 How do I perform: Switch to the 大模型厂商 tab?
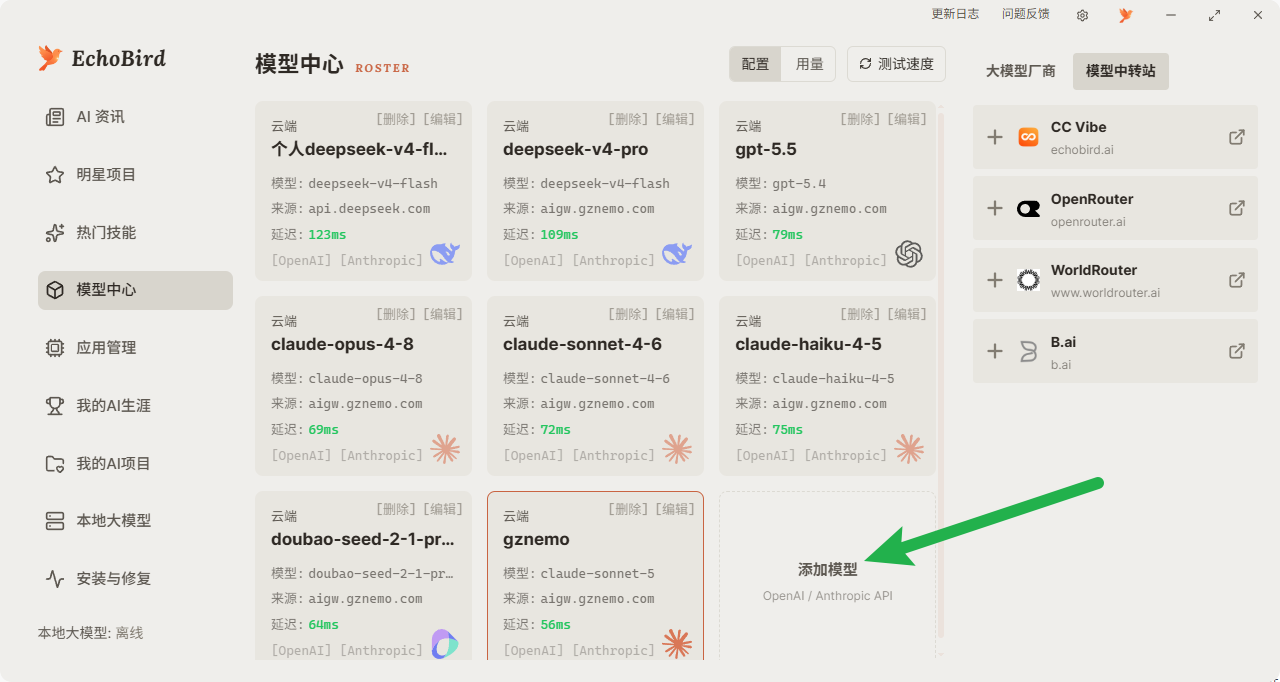(x=1020, y=71)
